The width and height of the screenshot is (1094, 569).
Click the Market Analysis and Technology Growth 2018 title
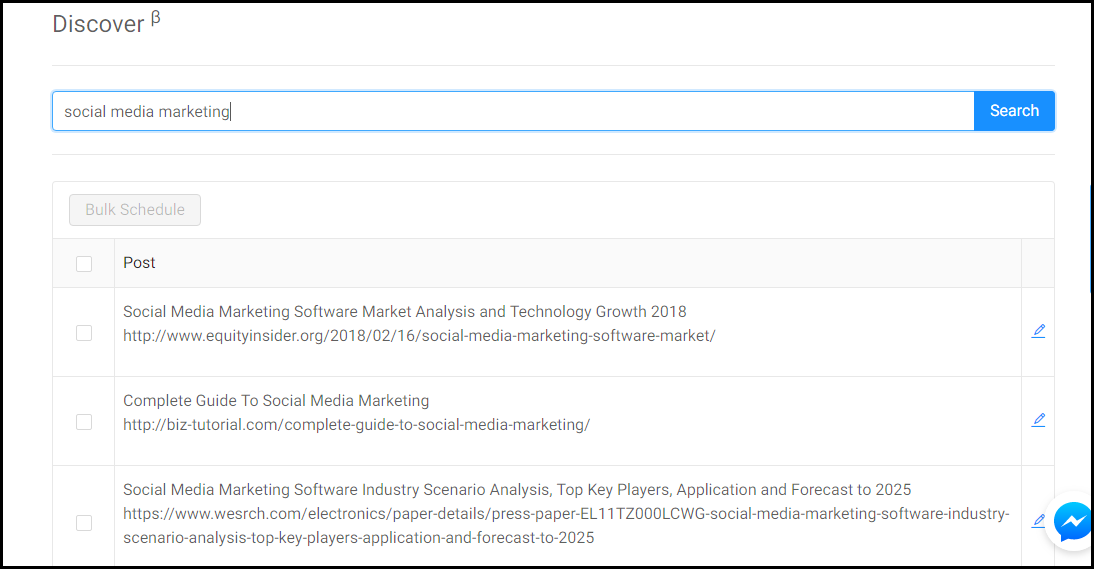pos(404,311)
